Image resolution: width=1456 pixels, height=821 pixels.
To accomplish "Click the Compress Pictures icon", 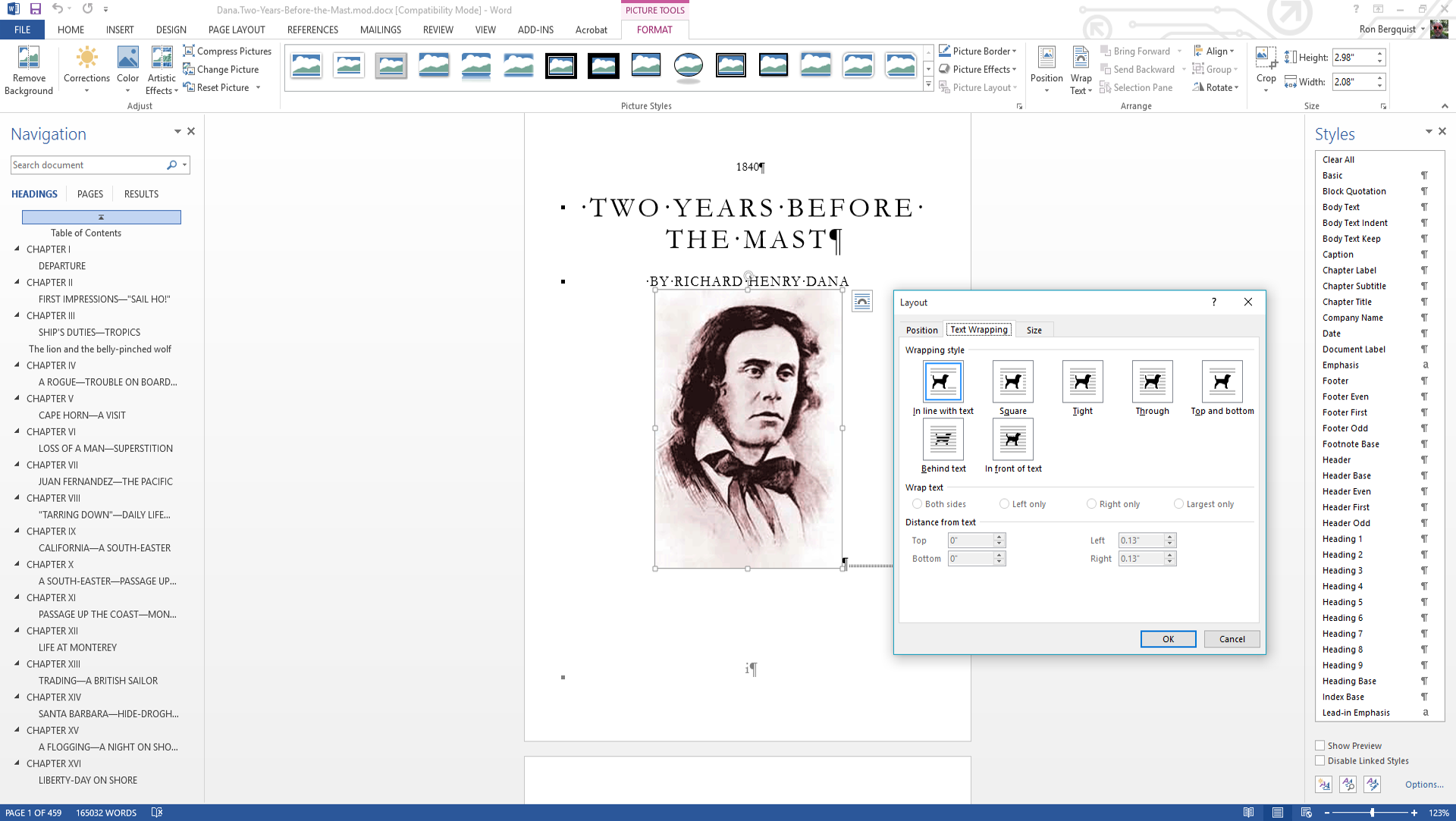I will (189, 51).
